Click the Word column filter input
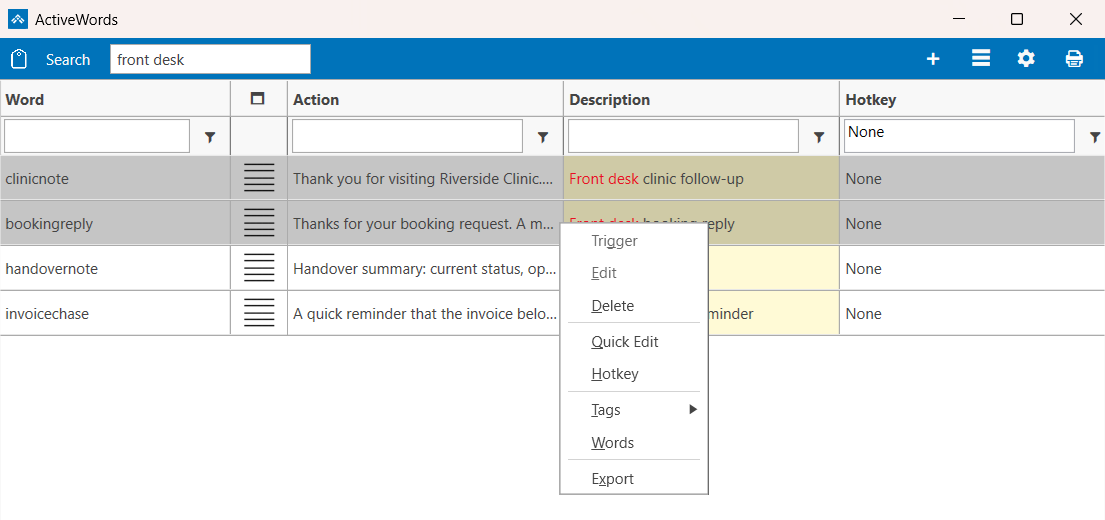The image size is (1105, 520). [97, 136]
